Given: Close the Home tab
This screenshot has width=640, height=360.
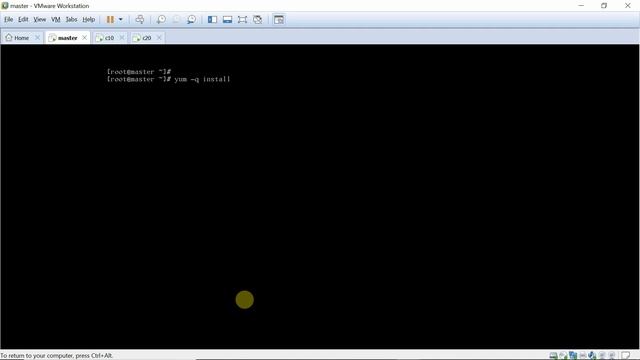Looking at the screenshot, I should (x=38, y=38).
